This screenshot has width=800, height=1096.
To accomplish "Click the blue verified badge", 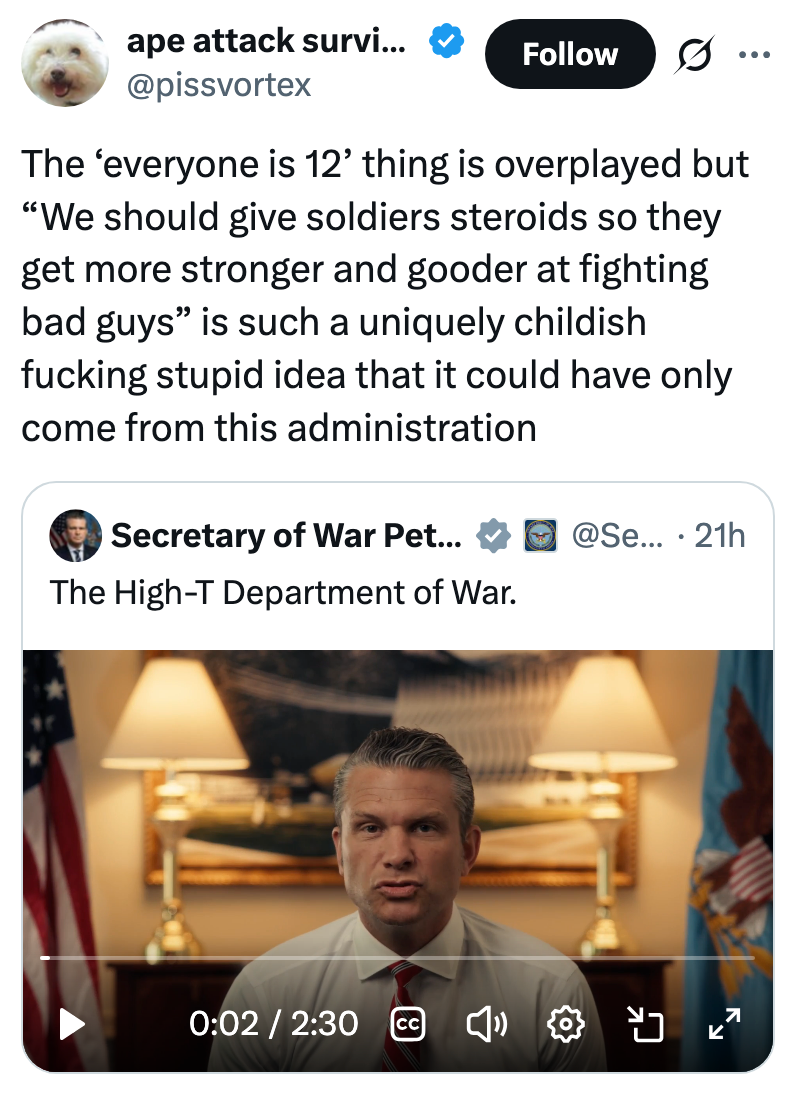I will tap(446, 40).
